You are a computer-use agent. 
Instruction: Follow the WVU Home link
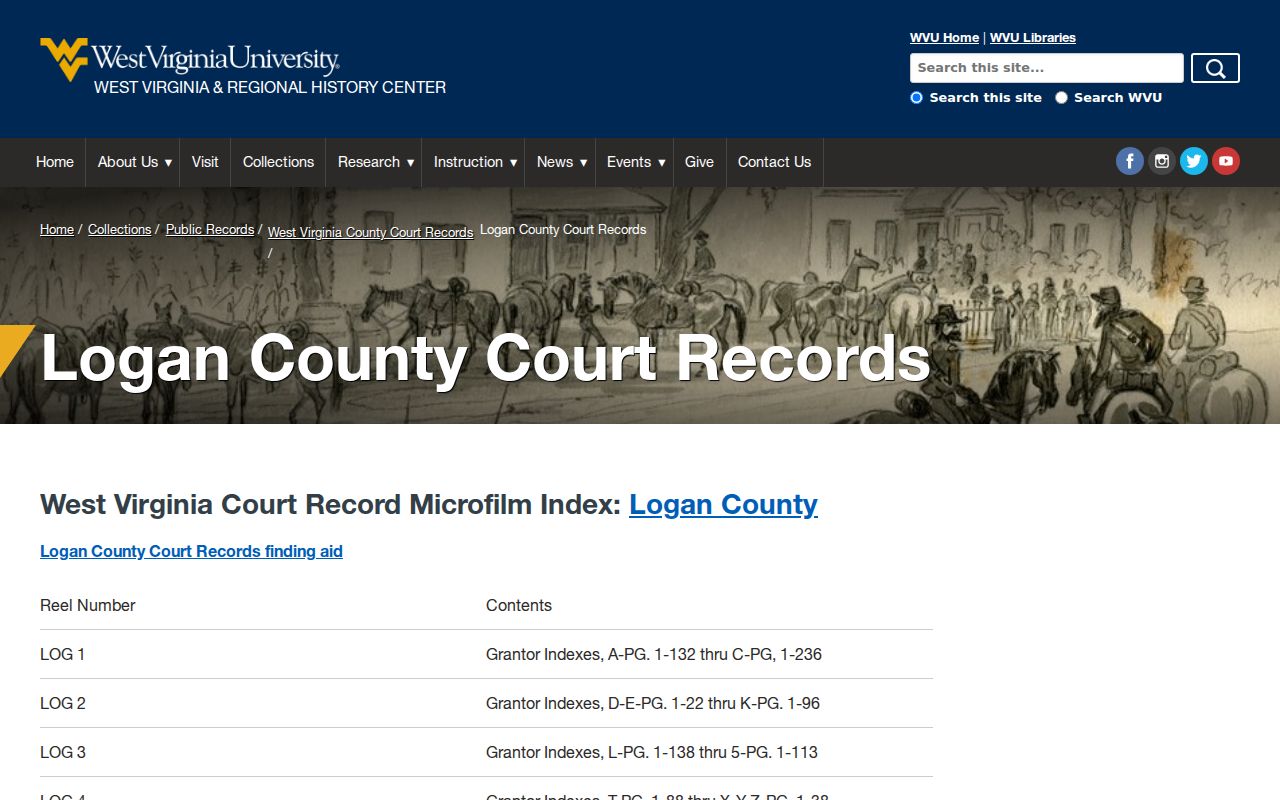[x=944, y=38]
